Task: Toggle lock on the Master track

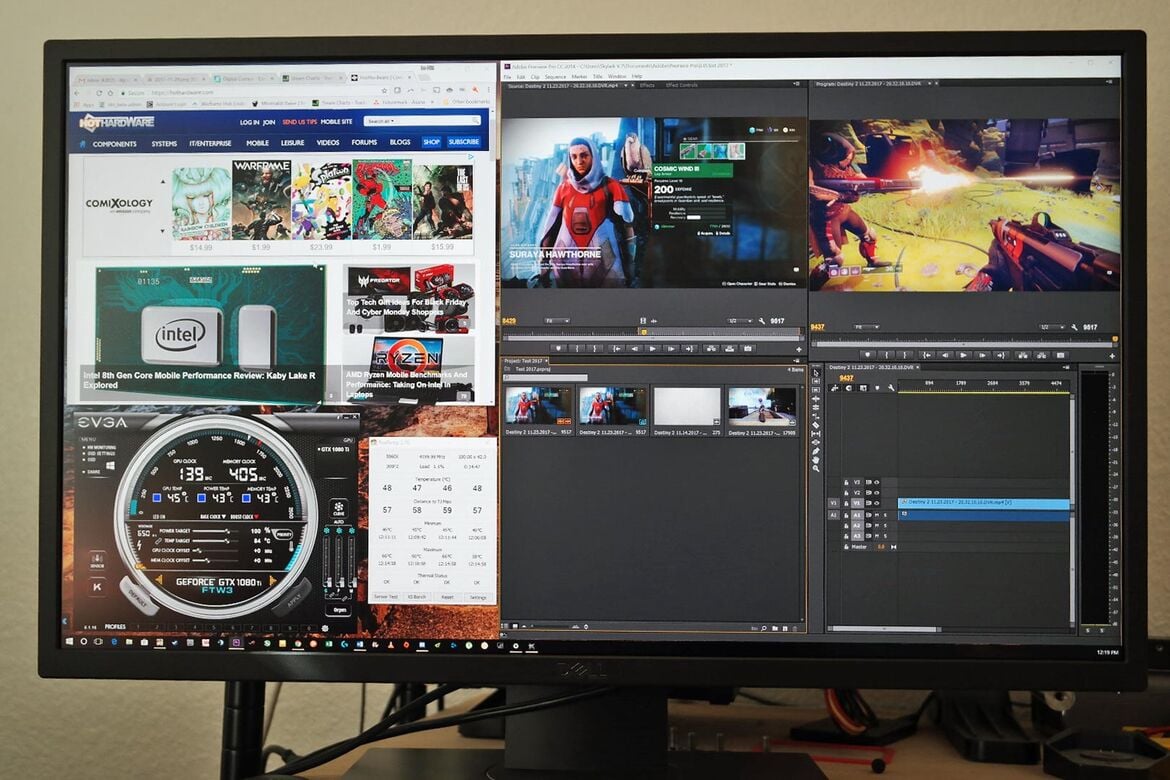Action: (x=846, y=546)
